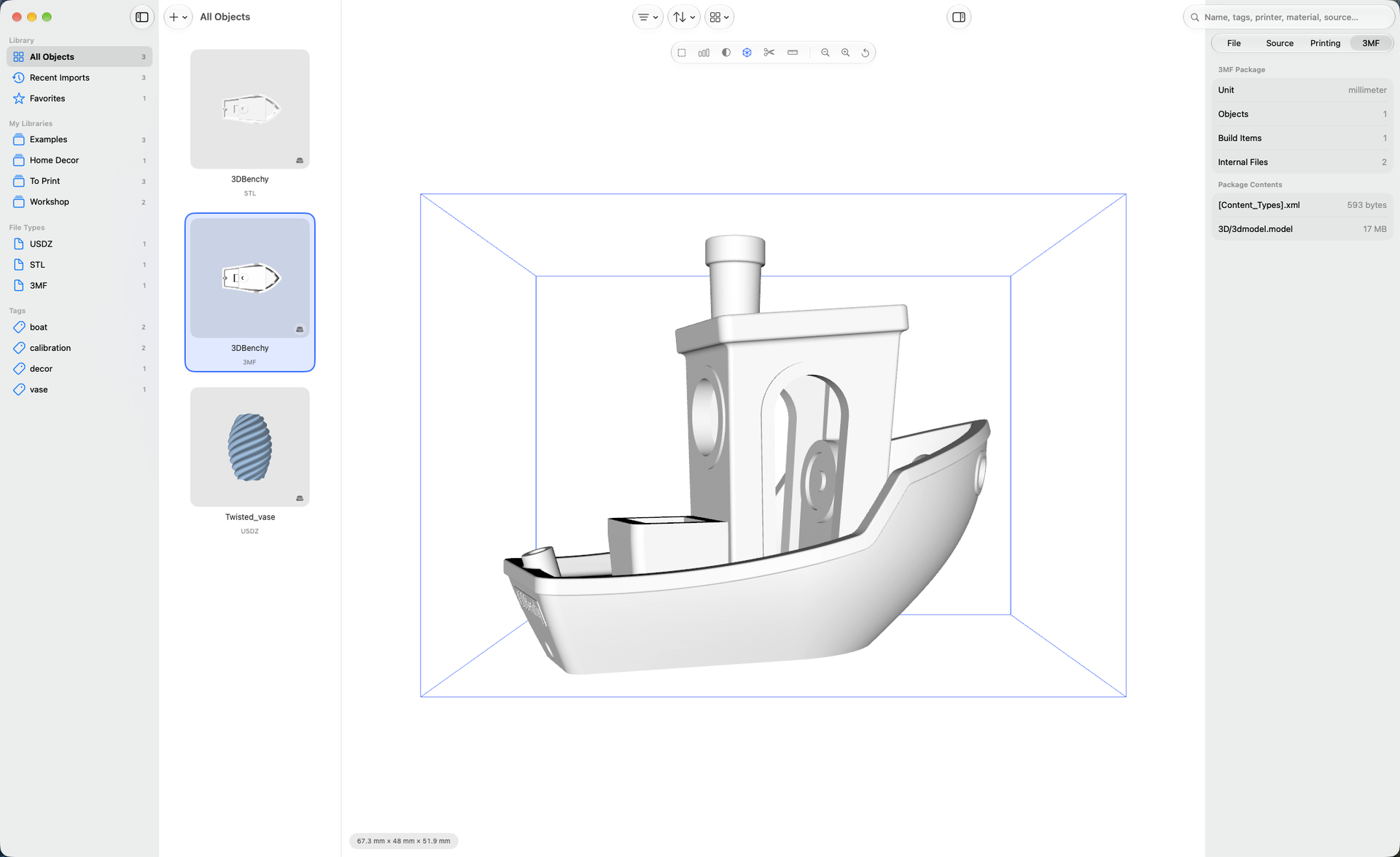The height and width of the screenshot is (857, 1400).
Task: Select the Twisted_vase USDZ thumbnail
Action: [x=250, y=447]
